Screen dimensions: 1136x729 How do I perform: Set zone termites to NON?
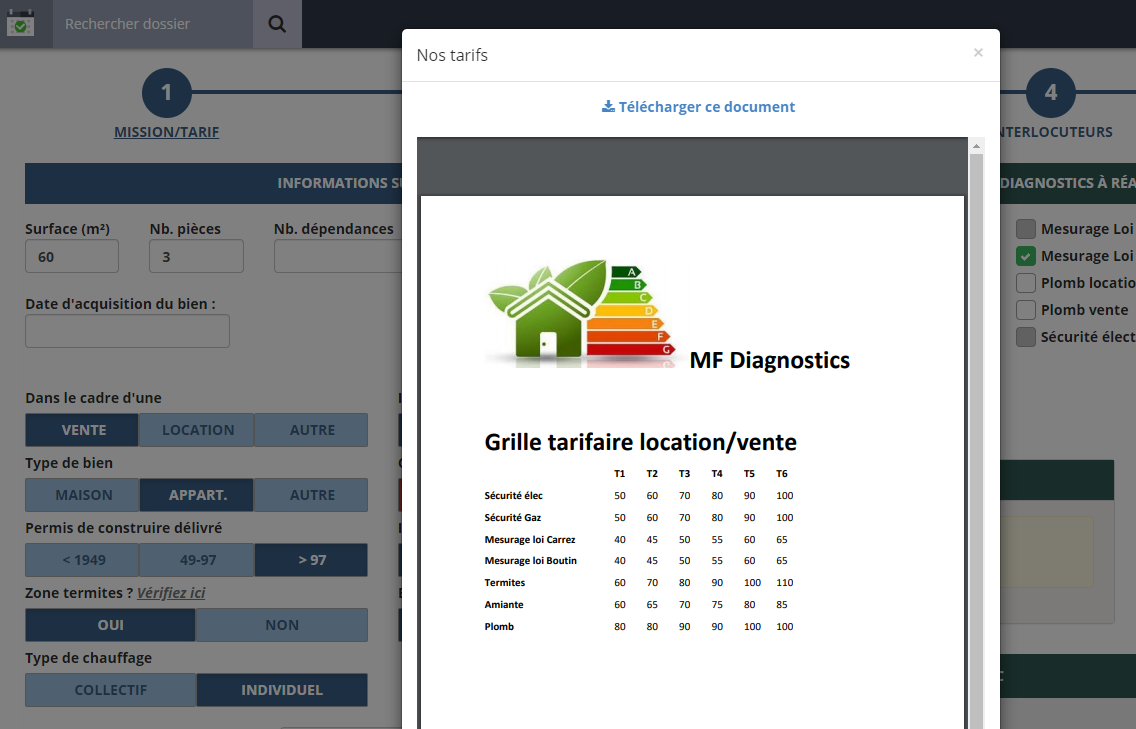pos(282,625)
